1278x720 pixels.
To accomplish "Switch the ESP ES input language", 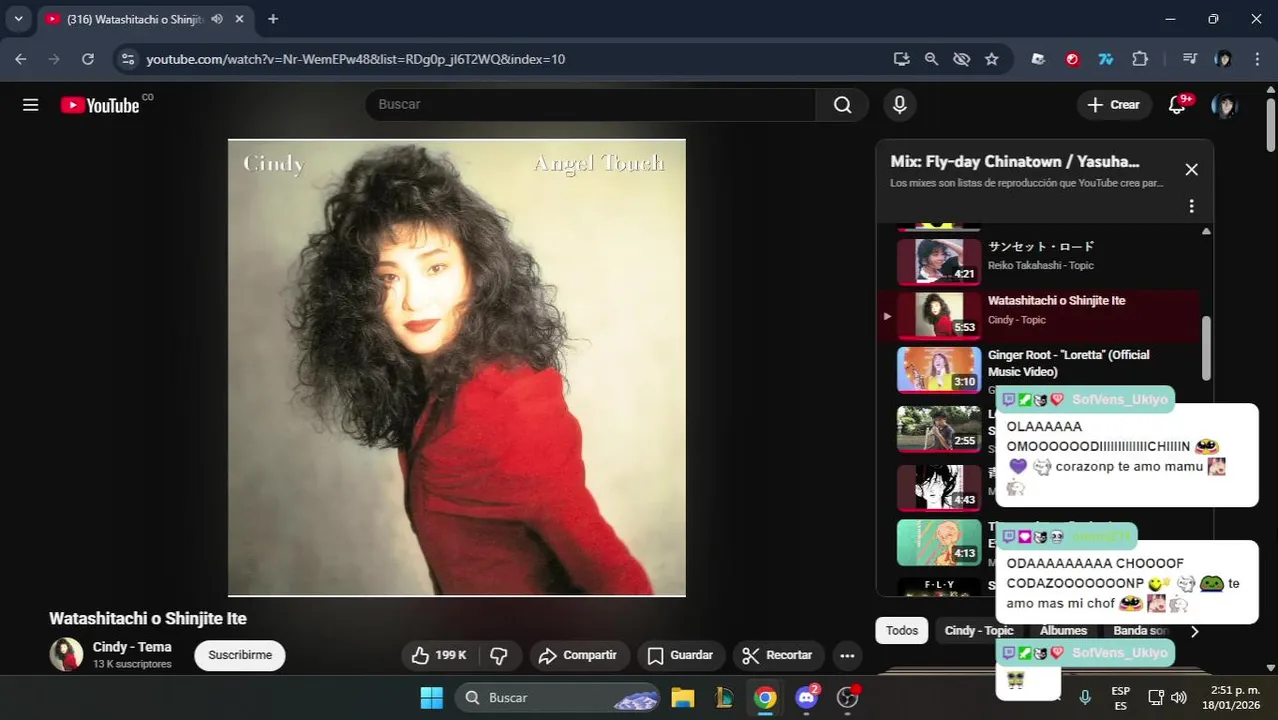I will 1121,698.
